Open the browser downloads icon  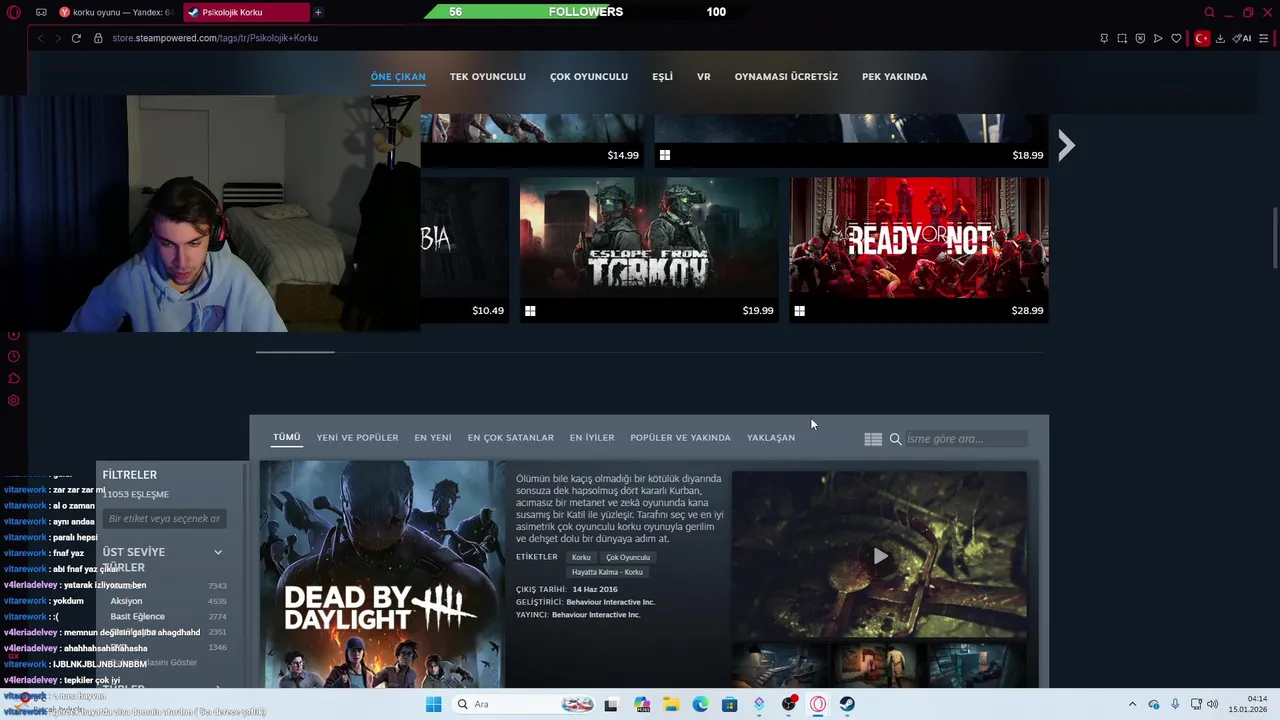(x=1220, y=38)
